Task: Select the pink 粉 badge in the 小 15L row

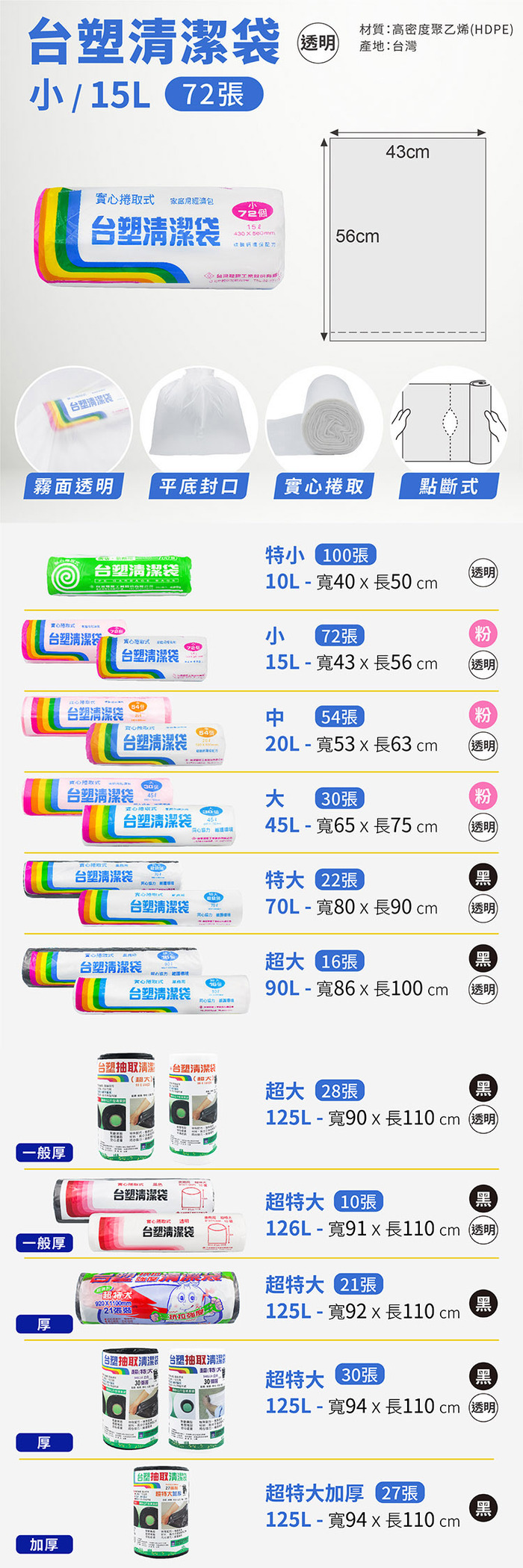Action: click(x=483, y=634)
